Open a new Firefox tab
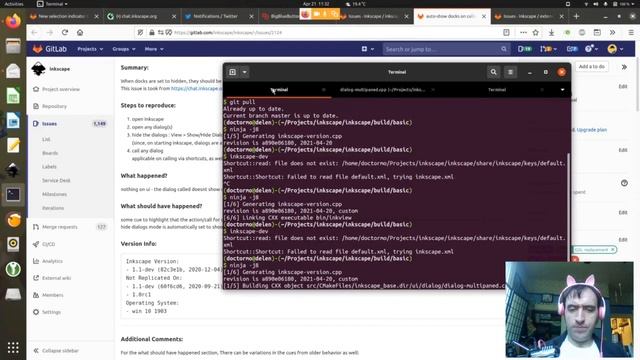The width and height of the screenshot is (640, 360). [x=576, y=16]
